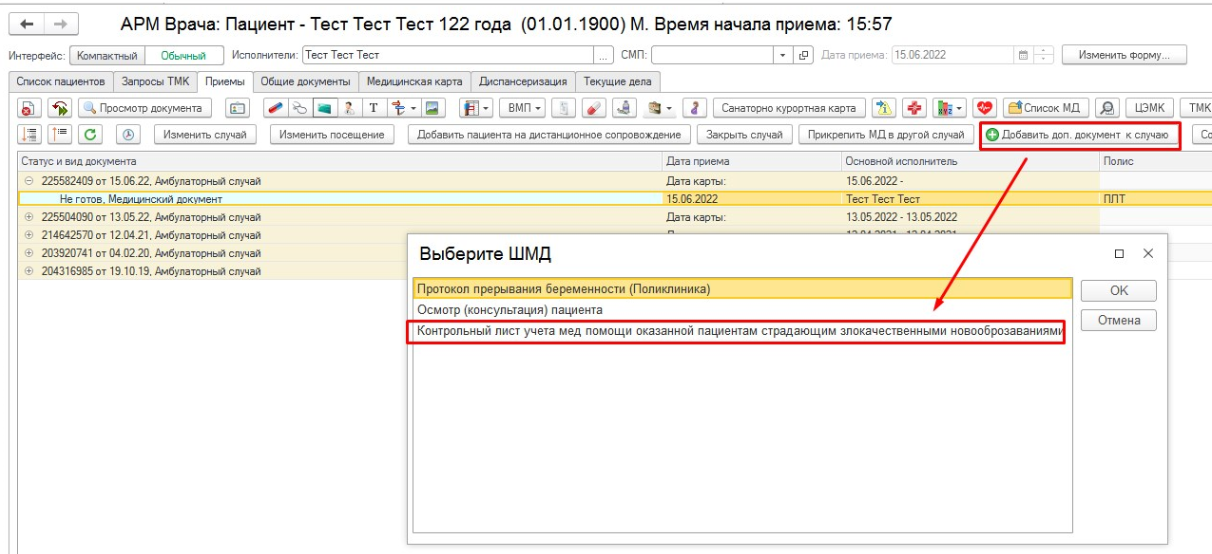Click the yellow warning info icon
Image resolution: width=1212 pixels, height=554 pixels.
pyautogui.click(x=884, y=108)
